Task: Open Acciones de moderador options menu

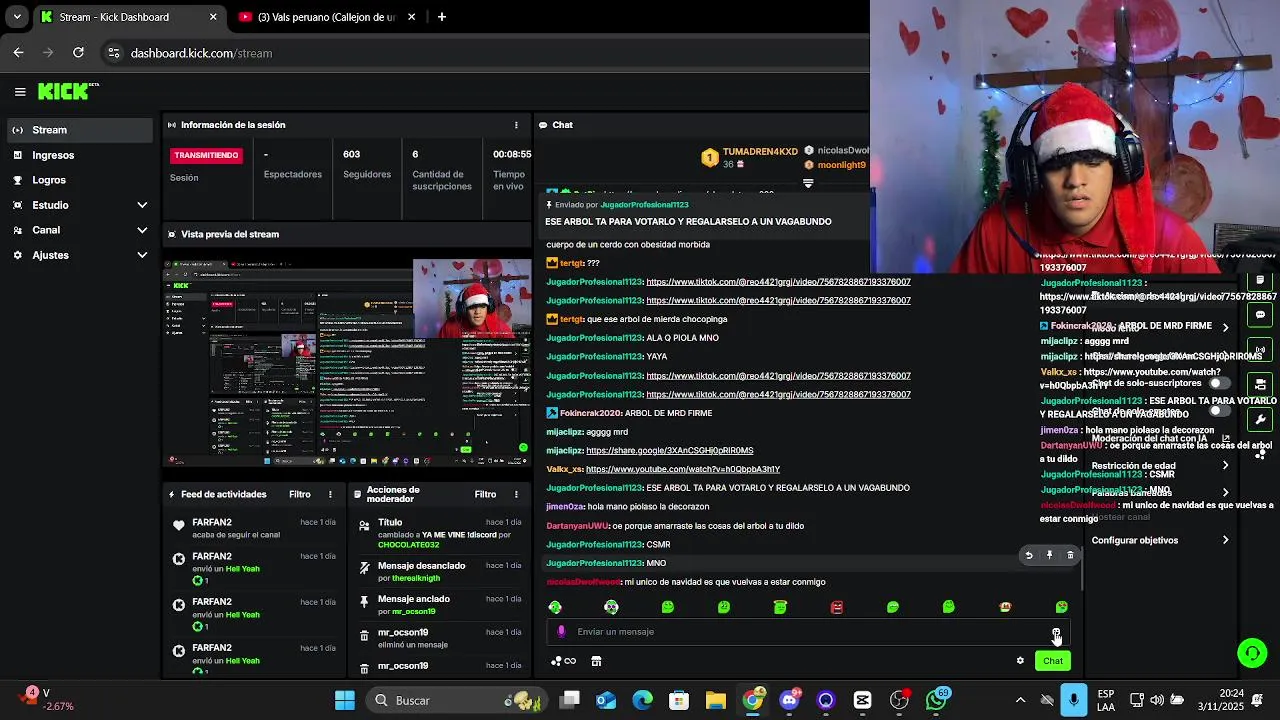Action: click(x=516, y=494)
